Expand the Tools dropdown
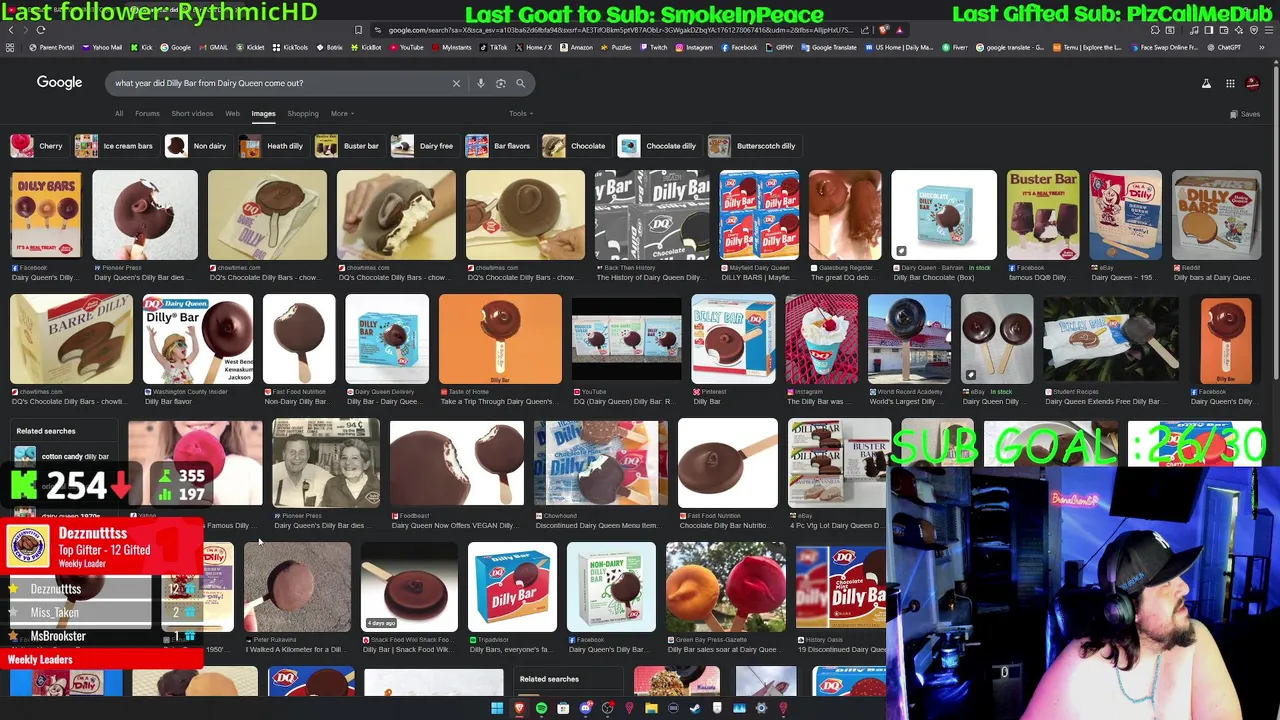The width and height of the screenshot is (1280, 720). coord(520,113)
